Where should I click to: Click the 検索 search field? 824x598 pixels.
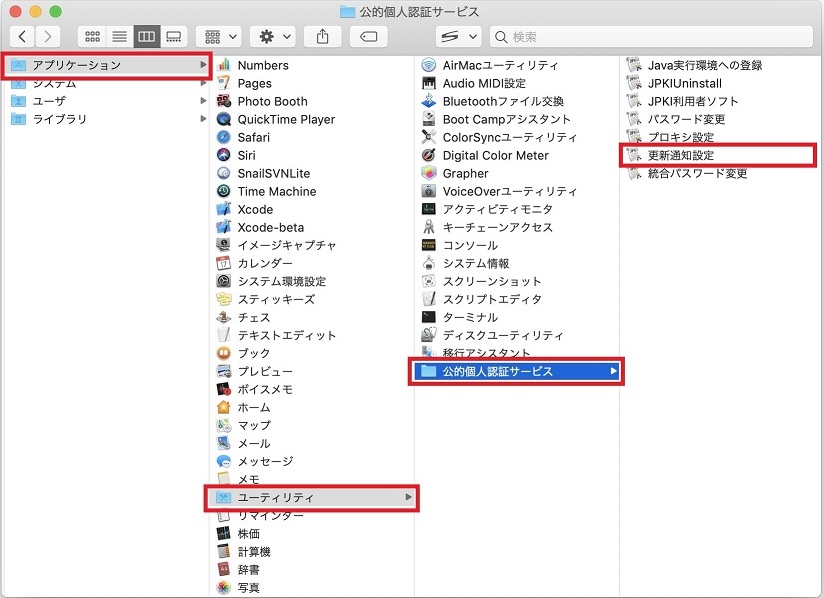[652, 37]
